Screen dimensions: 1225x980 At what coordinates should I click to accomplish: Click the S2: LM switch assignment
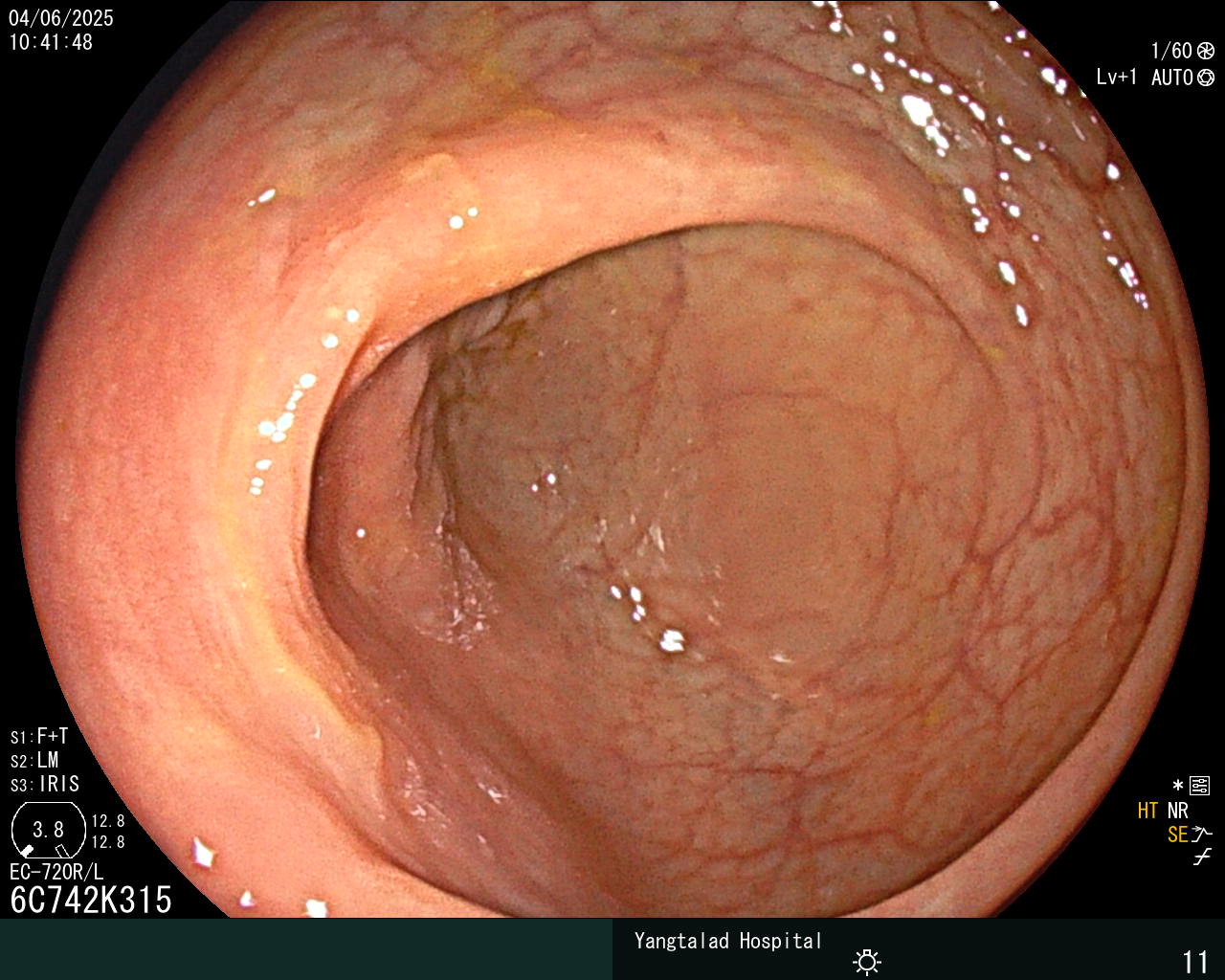click(x=34, y=760)
